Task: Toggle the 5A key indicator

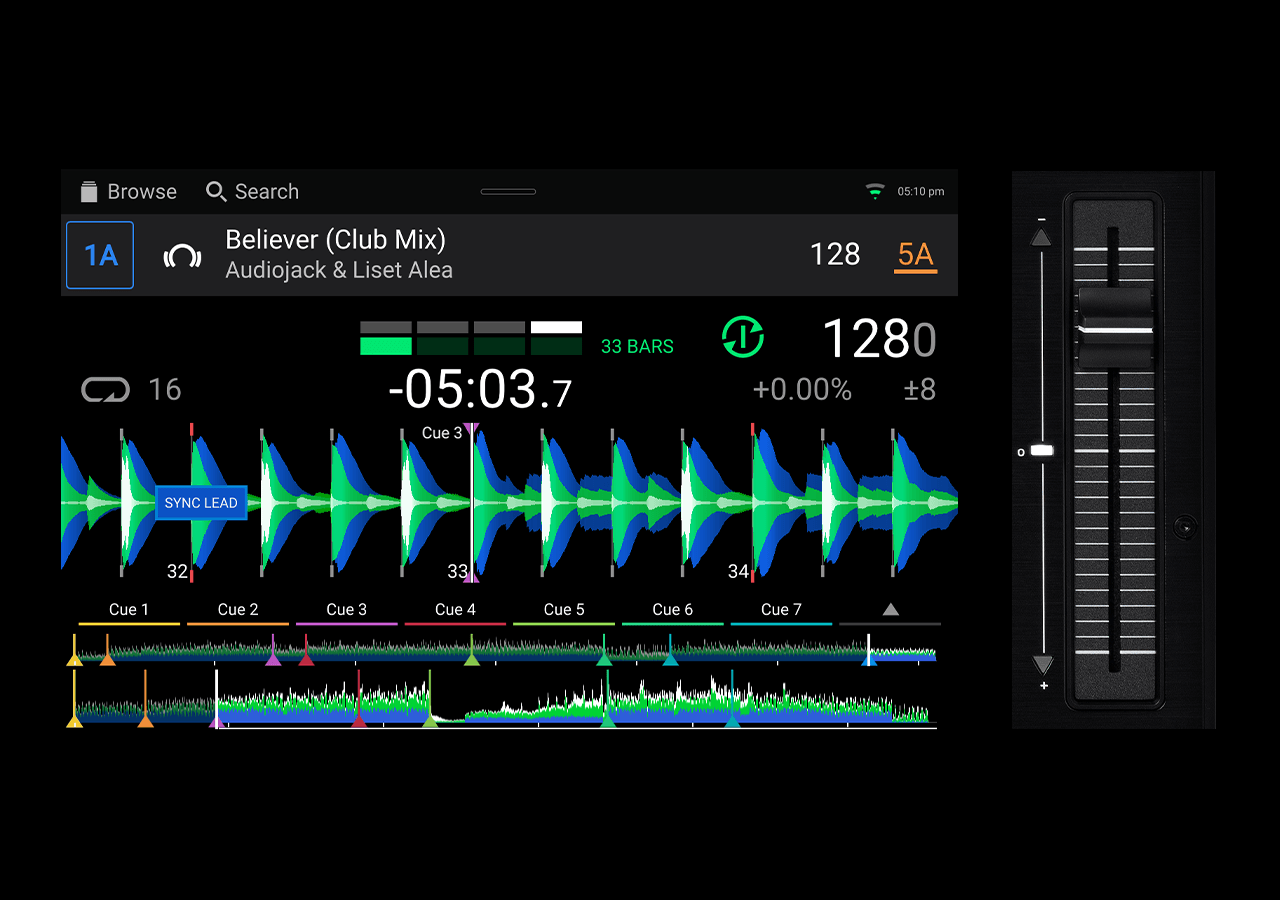Action: click(915, 255)
